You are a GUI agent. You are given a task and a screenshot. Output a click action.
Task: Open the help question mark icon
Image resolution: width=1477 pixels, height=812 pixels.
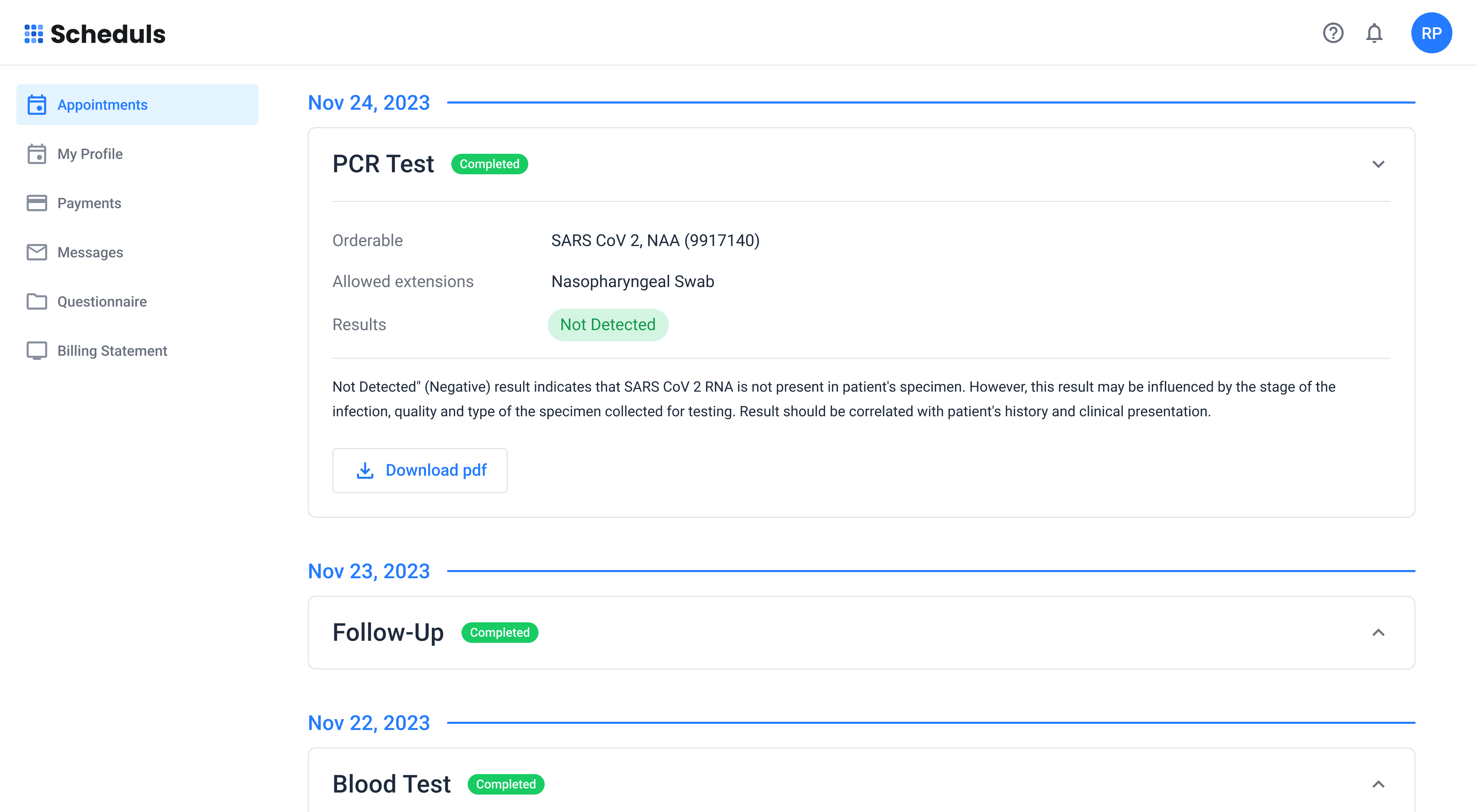tap(1333, 33)
